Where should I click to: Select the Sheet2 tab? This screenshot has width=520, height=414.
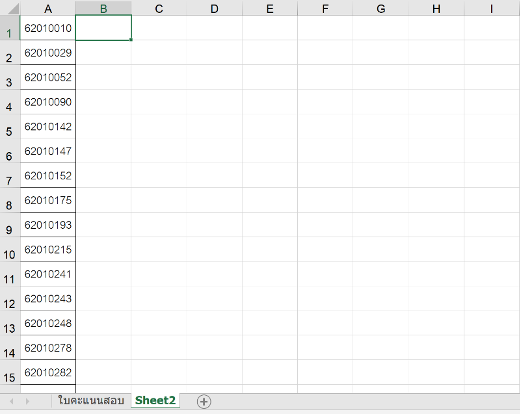click(155, 400)
